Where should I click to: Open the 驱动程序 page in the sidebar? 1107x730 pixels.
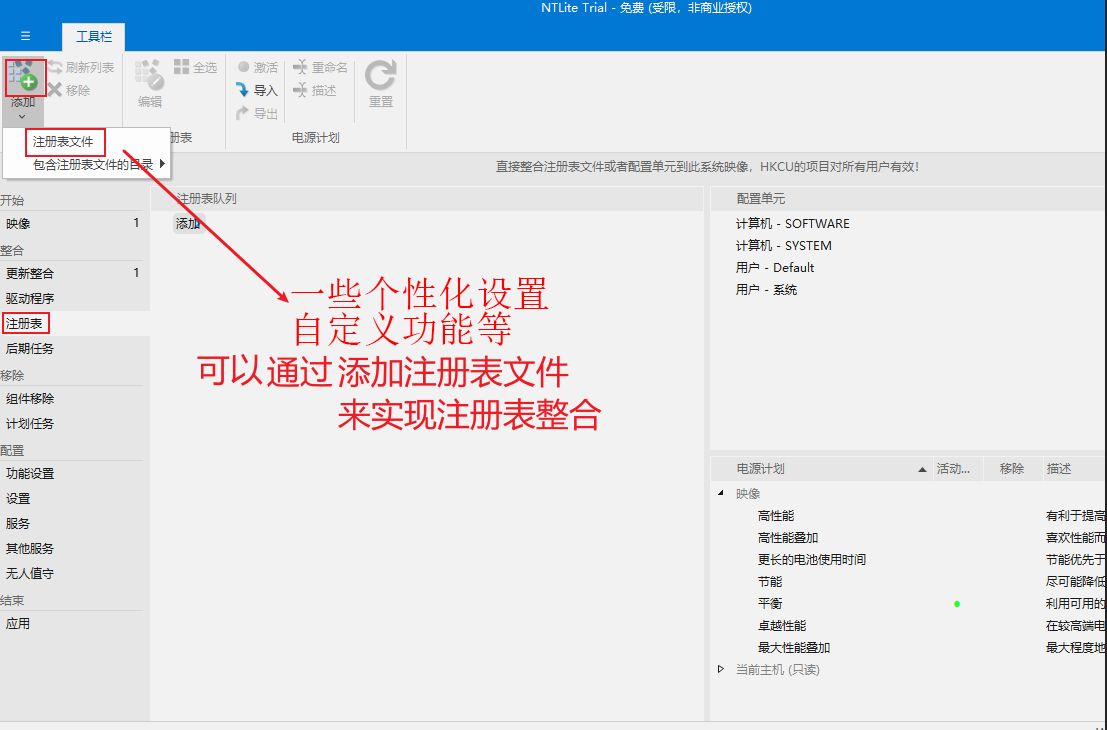(x=30, y=298)
